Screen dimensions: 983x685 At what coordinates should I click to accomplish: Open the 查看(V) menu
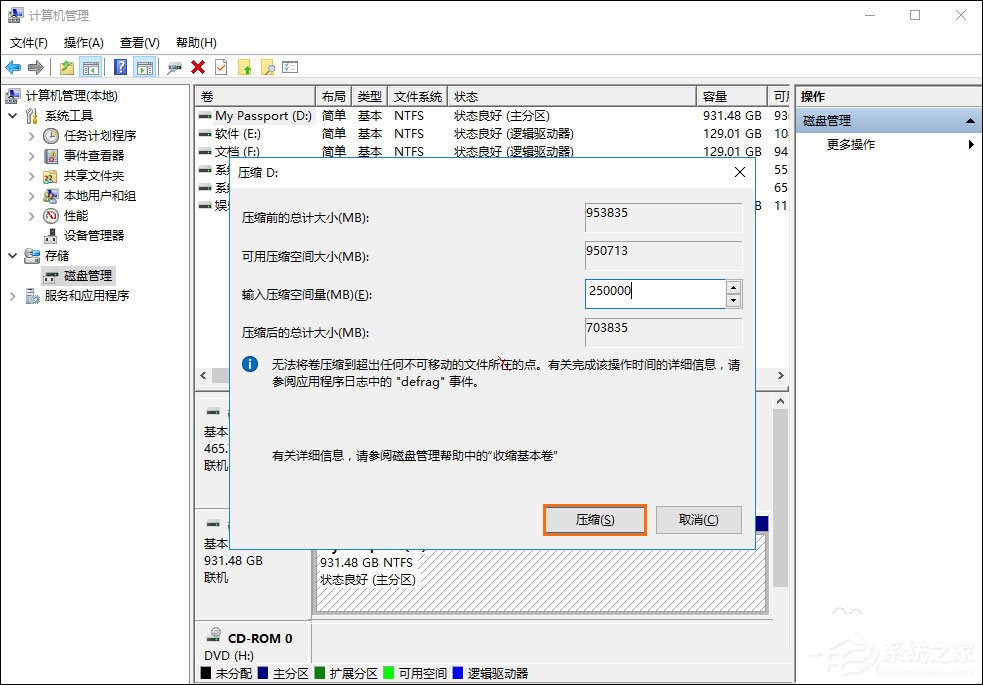(139, 42)
